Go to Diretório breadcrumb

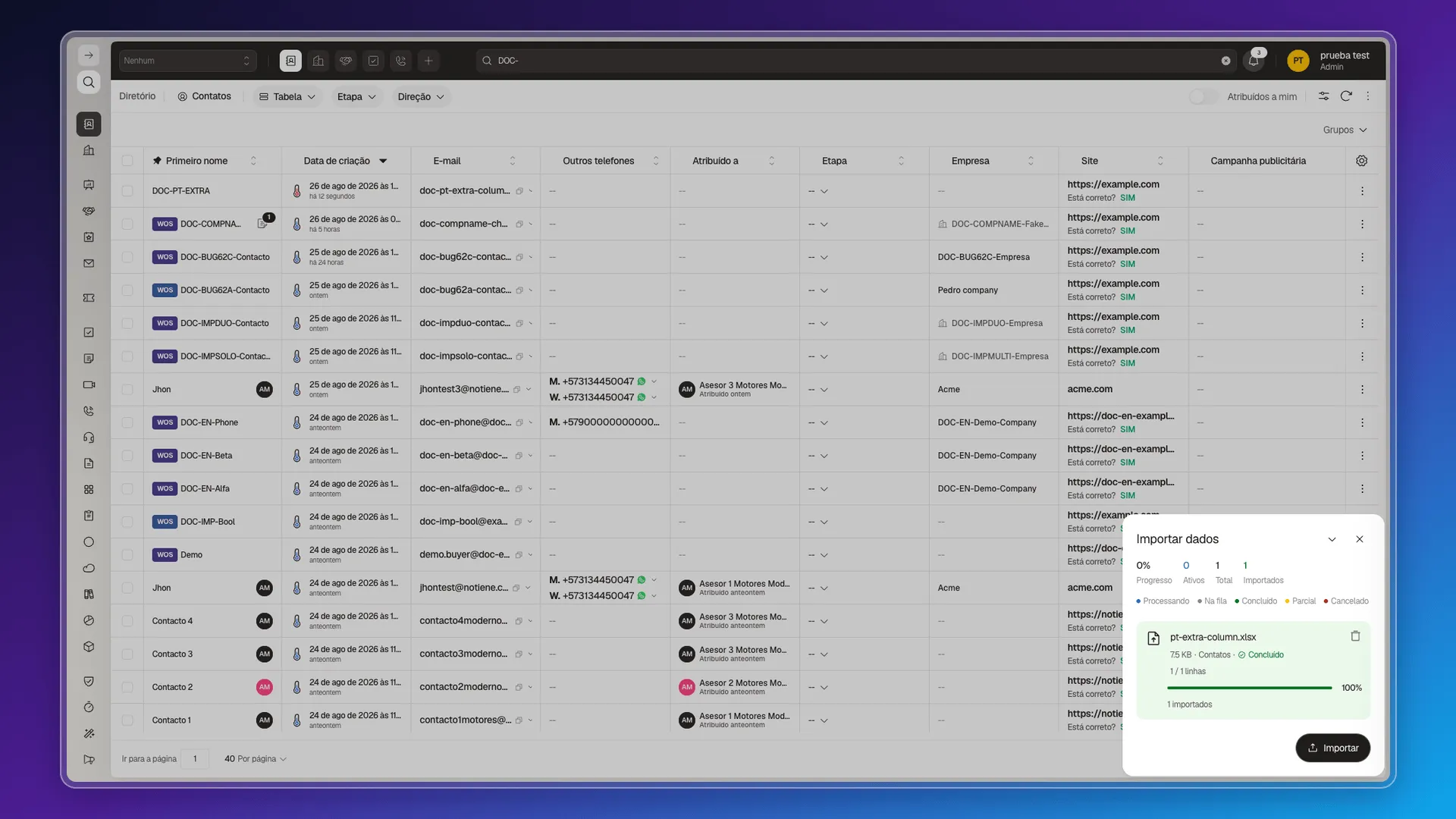(137, 96)
